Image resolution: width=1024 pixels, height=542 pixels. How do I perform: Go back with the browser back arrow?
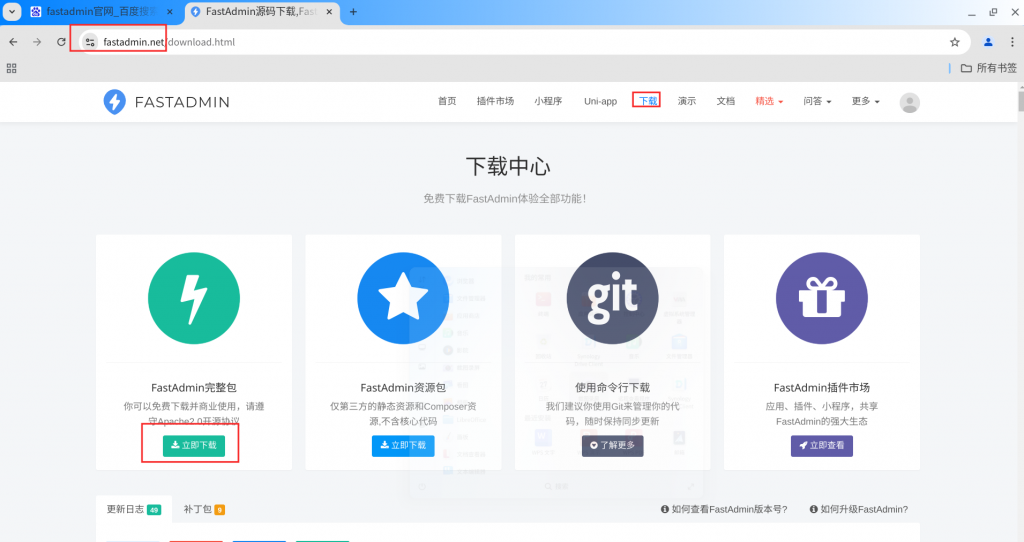pos(13,42)
